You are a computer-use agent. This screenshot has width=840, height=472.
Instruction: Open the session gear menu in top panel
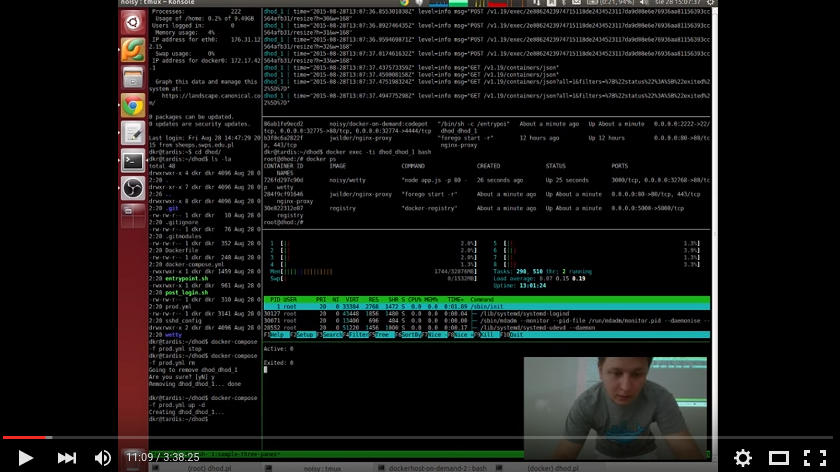click(710, 3)
